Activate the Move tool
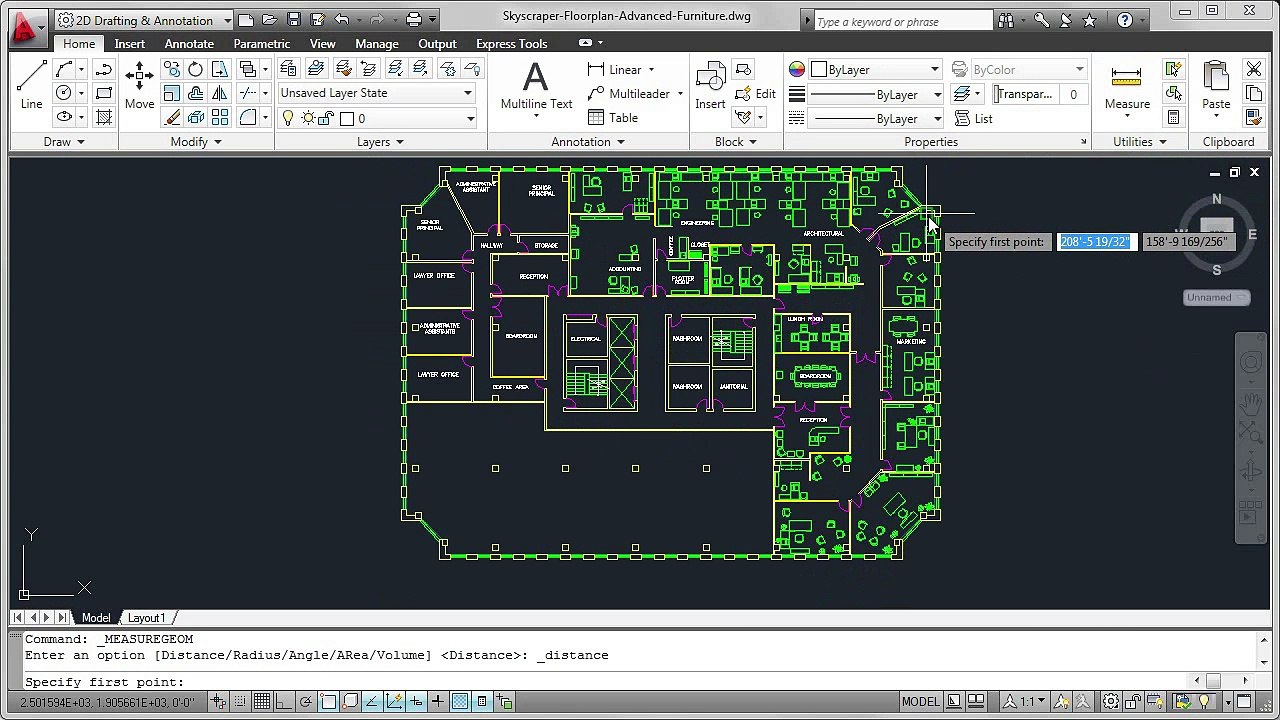The height and width of the screenshot is (720, 1280). [x=139, y=85]
